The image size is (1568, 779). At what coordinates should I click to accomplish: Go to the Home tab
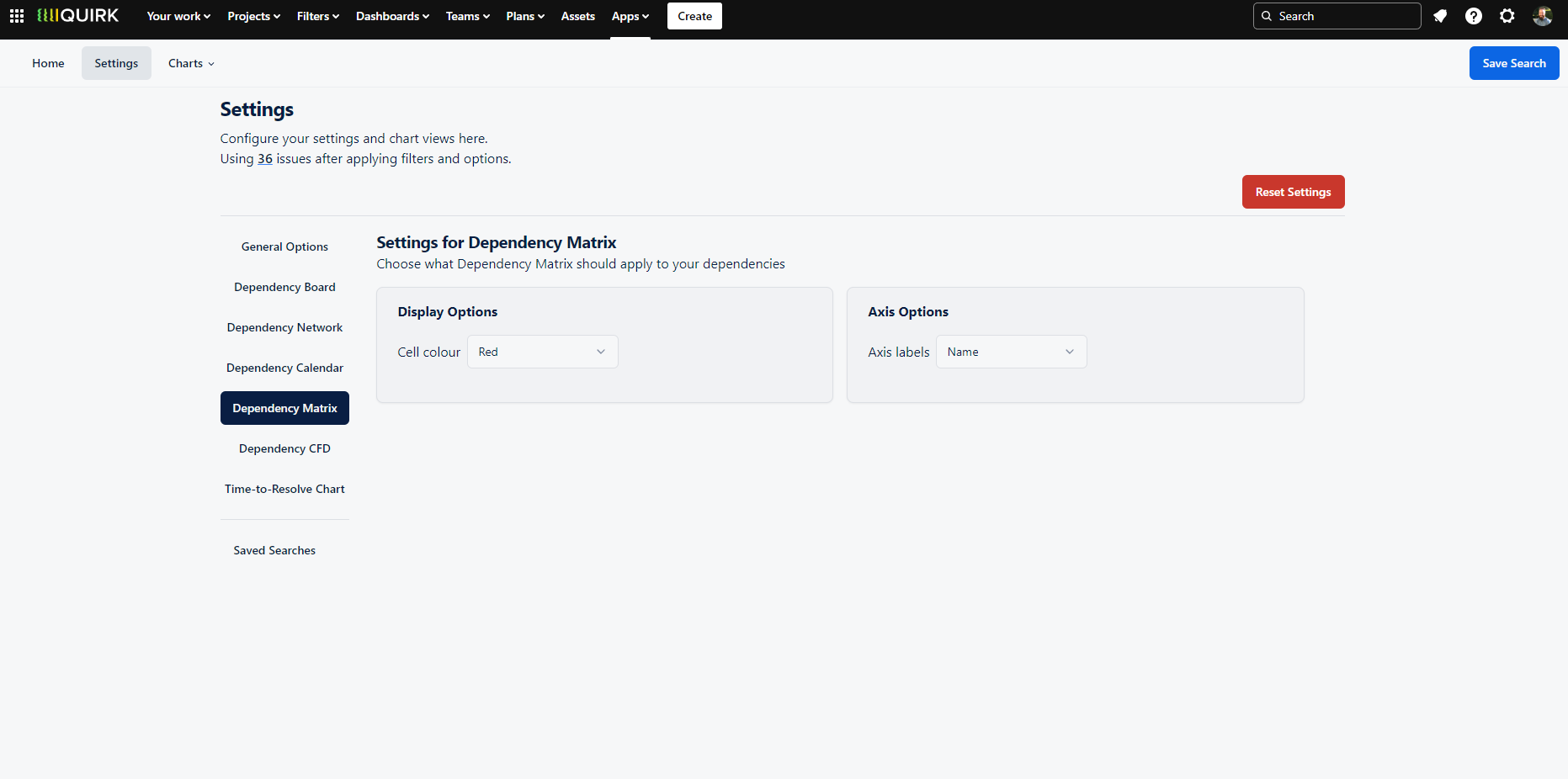(x=48, y=63)
